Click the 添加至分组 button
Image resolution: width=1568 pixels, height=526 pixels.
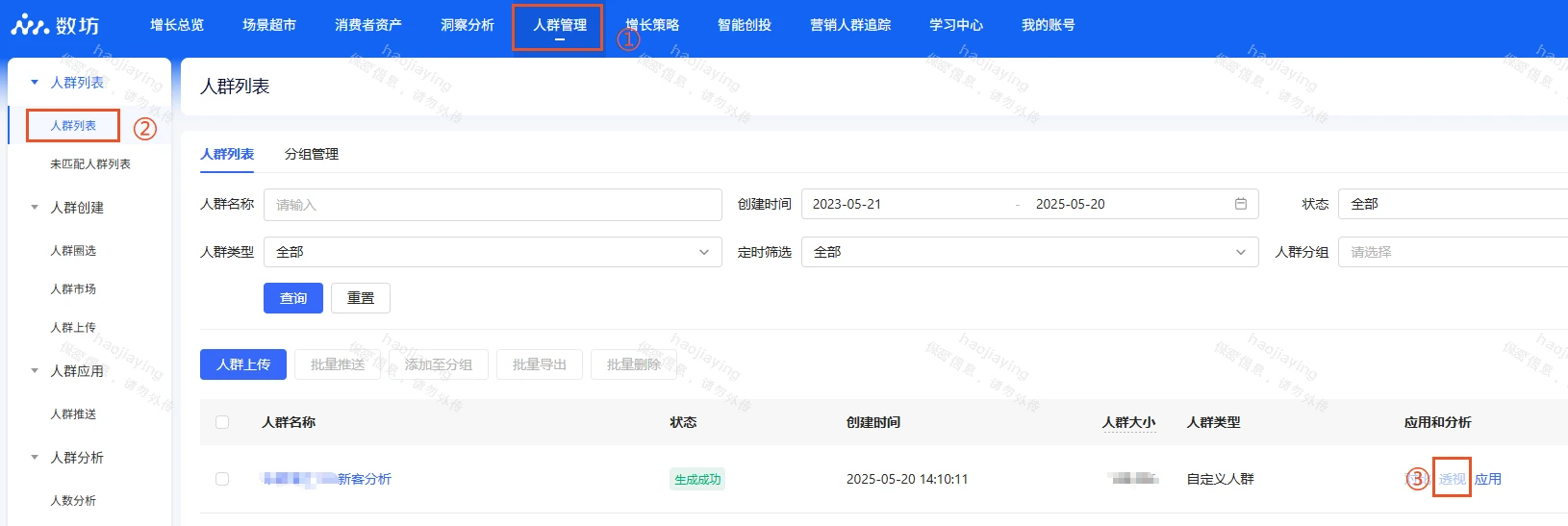pyautogui.click(x=439, y=364)
